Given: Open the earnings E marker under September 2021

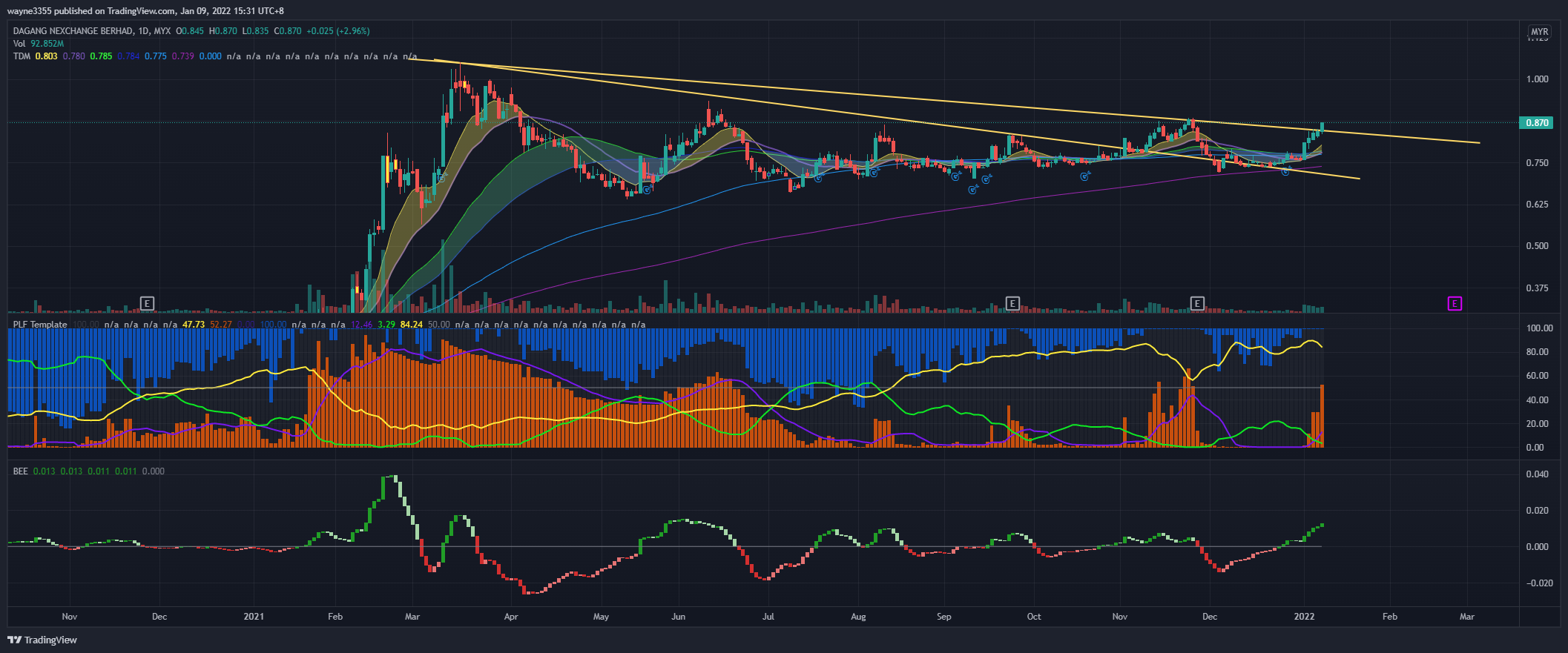Looking at the screenshot, I should point(1012,303).
